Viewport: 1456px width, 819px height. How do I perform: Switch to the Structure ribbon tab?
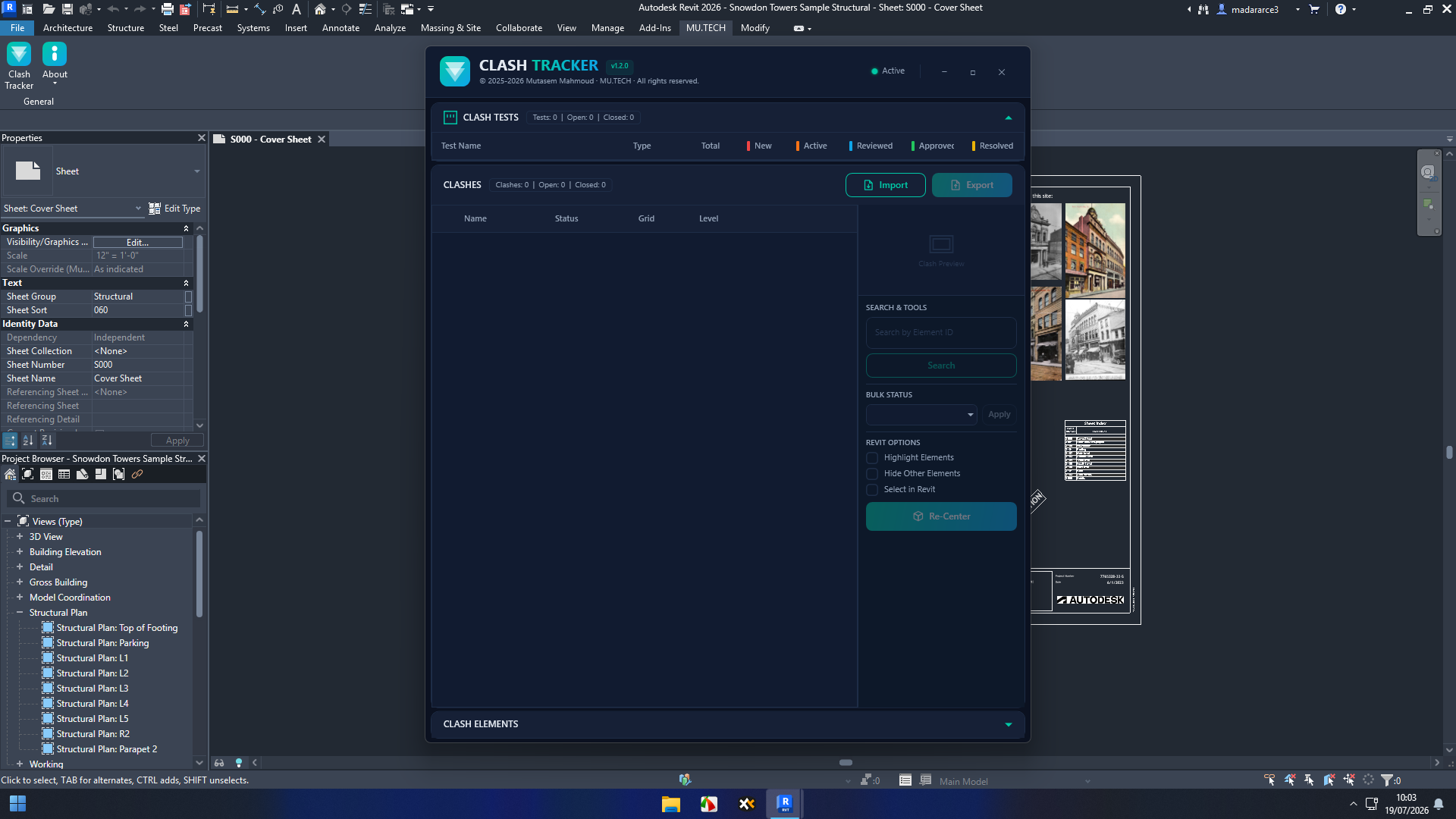coord(126,28)
